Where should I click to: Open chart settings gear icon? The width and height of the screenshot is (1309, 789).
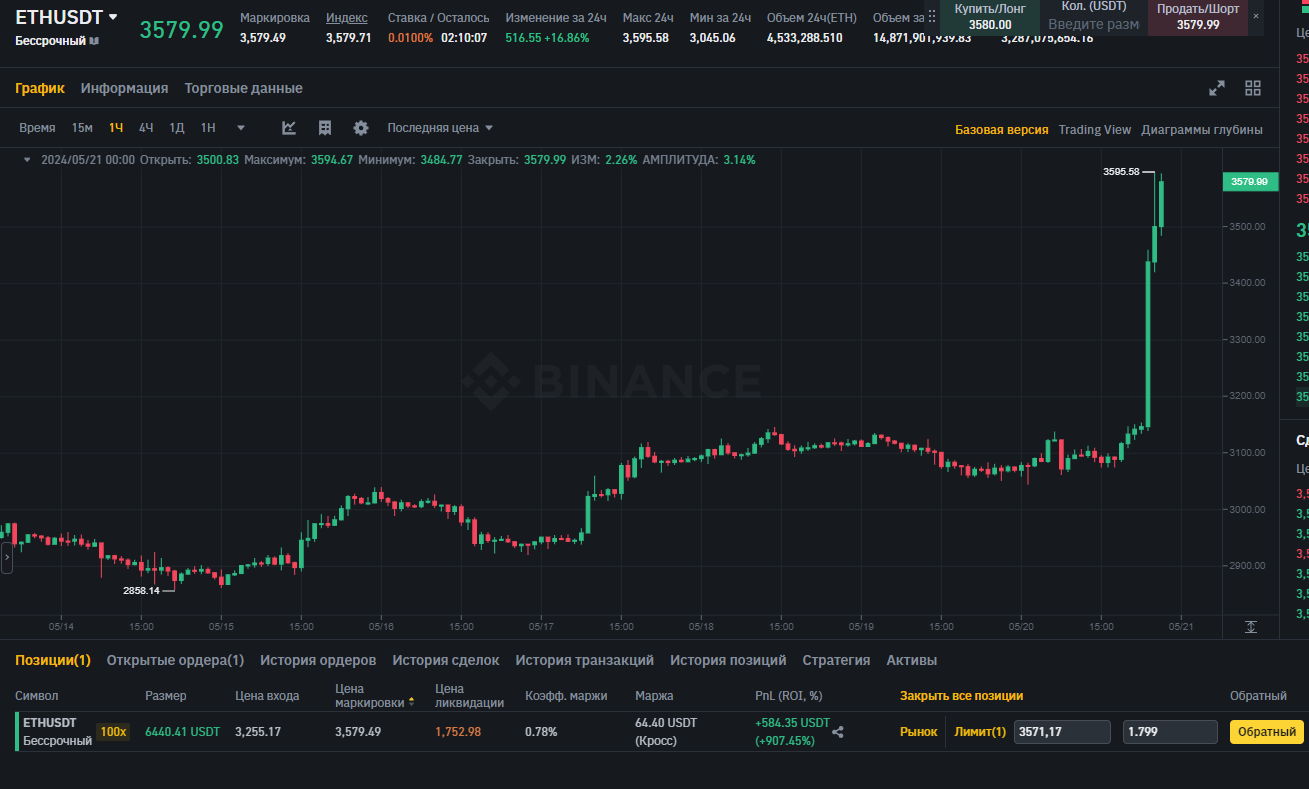click(361, 128)
